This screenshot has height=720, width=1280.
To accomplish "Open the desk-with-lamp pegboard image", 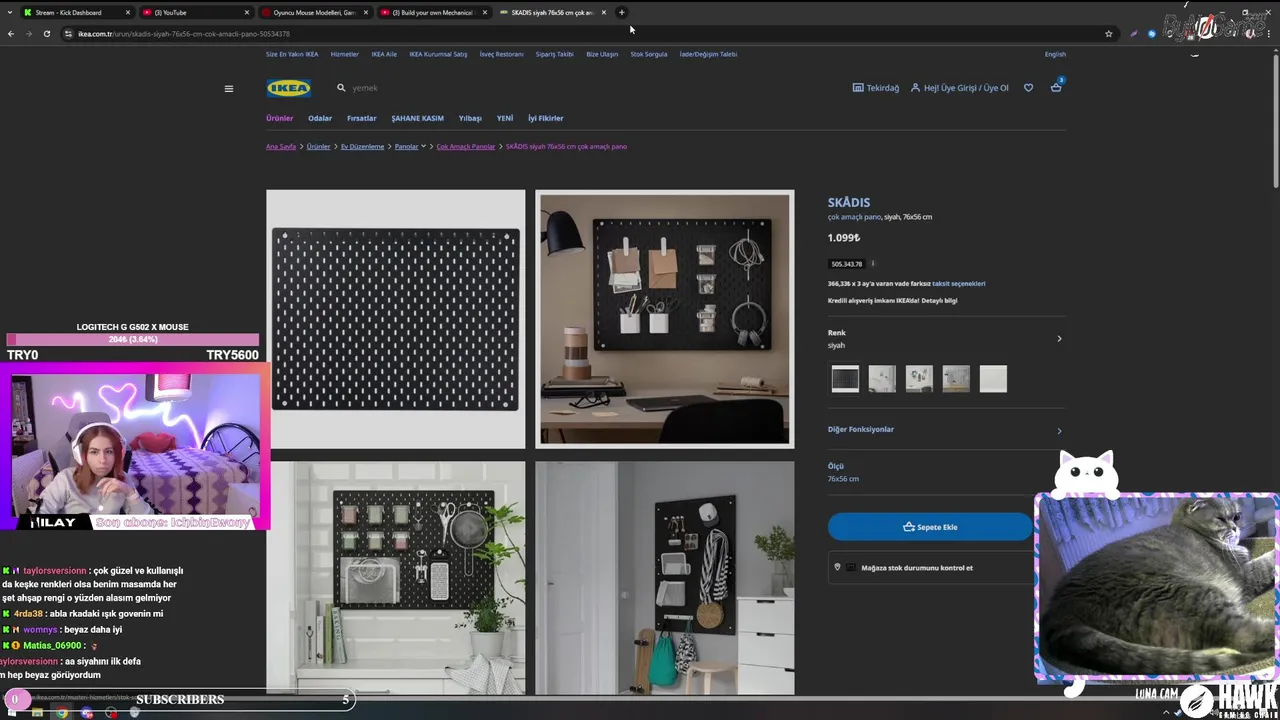I will click(x=665, y=319).
